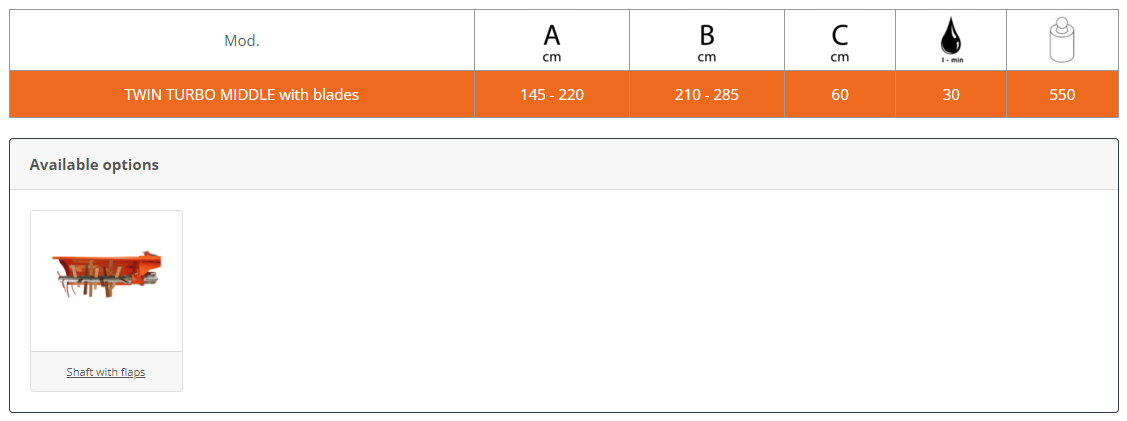Image resolution: width=1127 pixels, height=421 pixels.
Task: Click the black oil drop icon
Action: (951, 37)
